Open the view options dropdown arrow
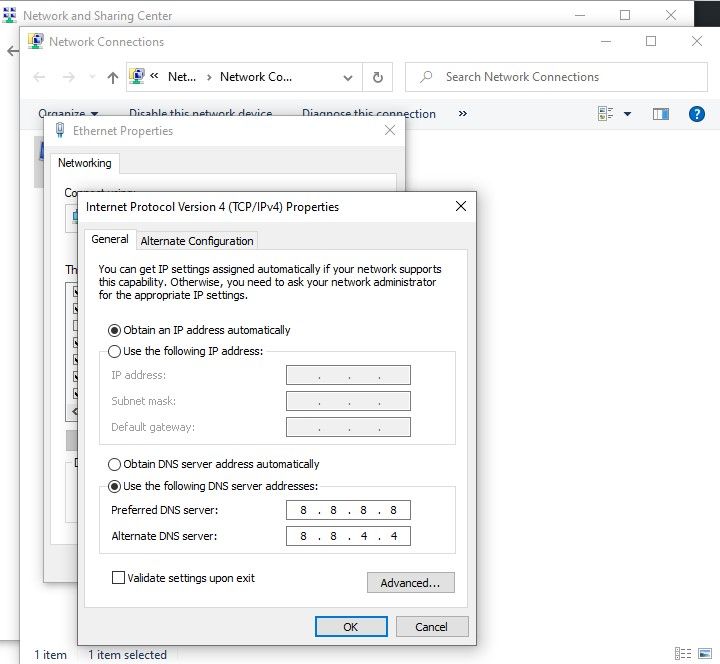Image resolution: width=720 pixels, height=664 pixels. [628, 114]
